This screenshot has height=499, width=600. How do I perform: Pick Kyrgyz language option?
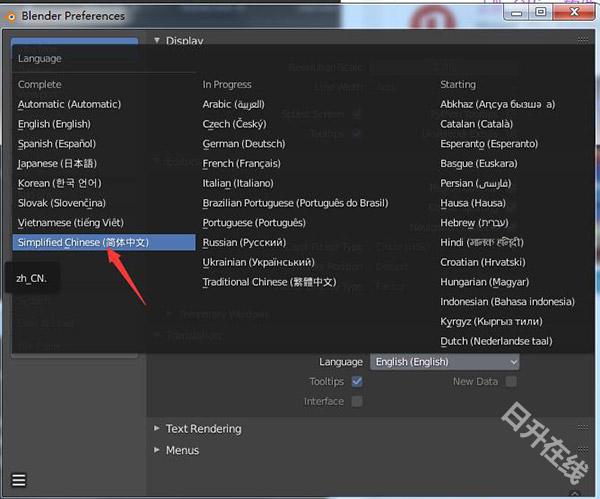click(491, 321)
